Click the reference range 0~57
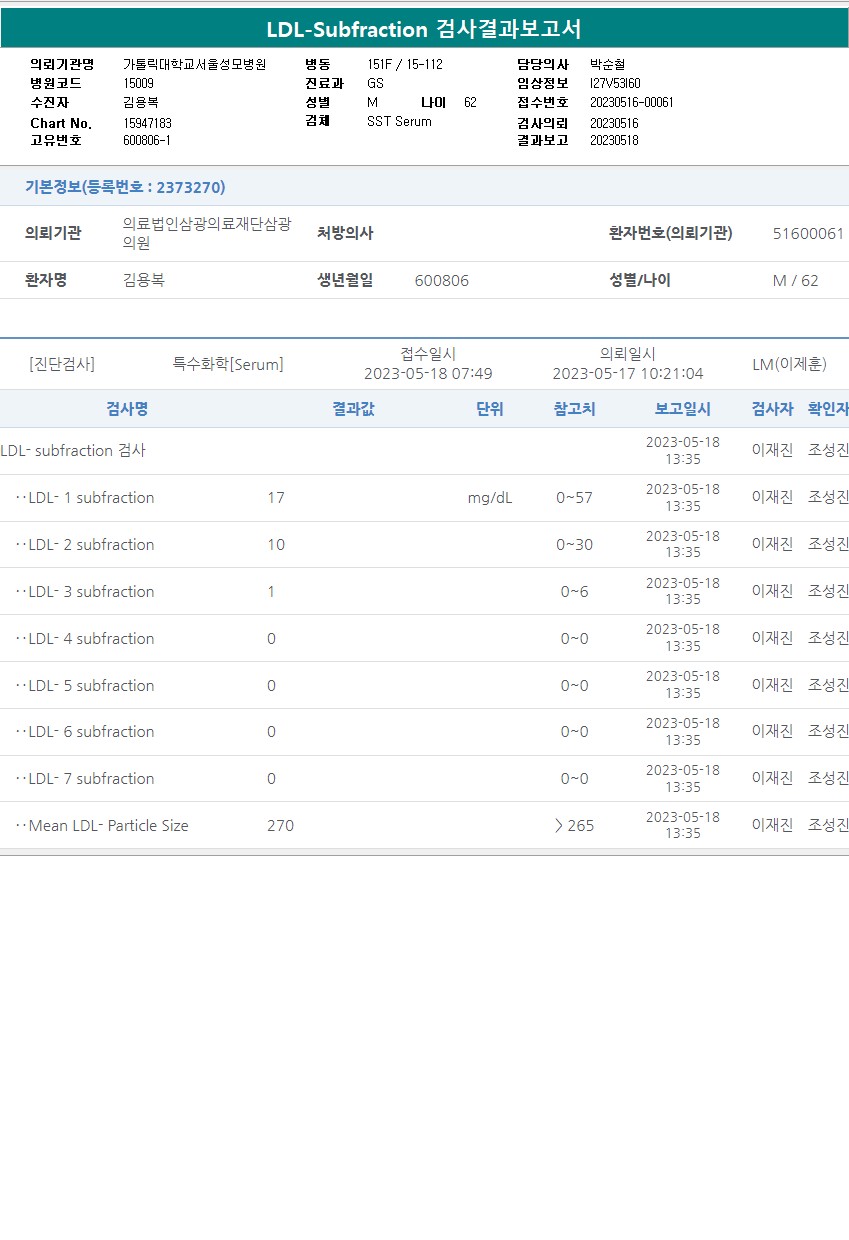This screenshot has width=849, height=1240. click(574, 498)
